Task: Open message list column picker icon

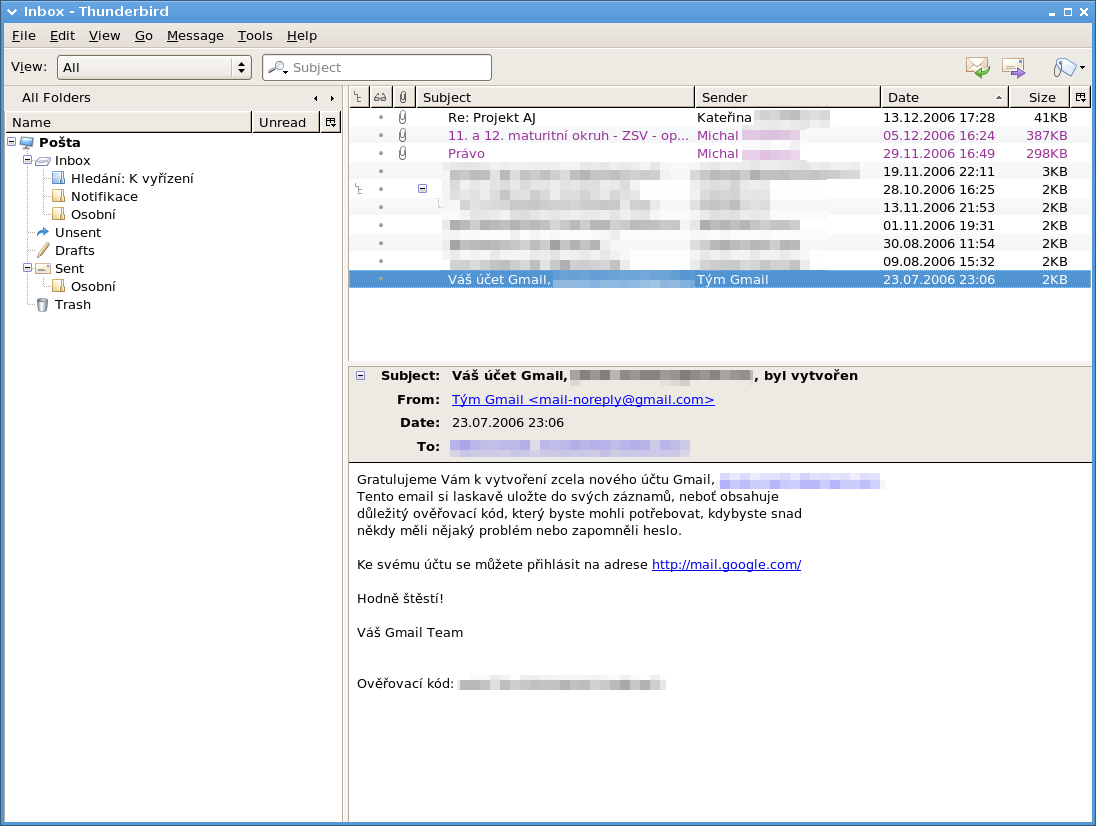Action: coord(1081,97)
